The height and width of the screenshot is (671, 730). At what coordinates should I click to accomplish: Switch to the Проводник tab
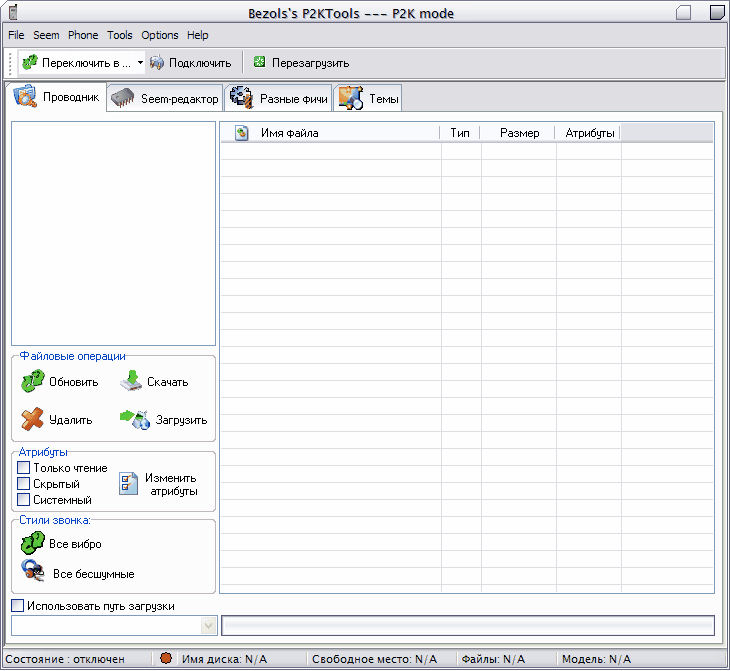tap(57, 97)
